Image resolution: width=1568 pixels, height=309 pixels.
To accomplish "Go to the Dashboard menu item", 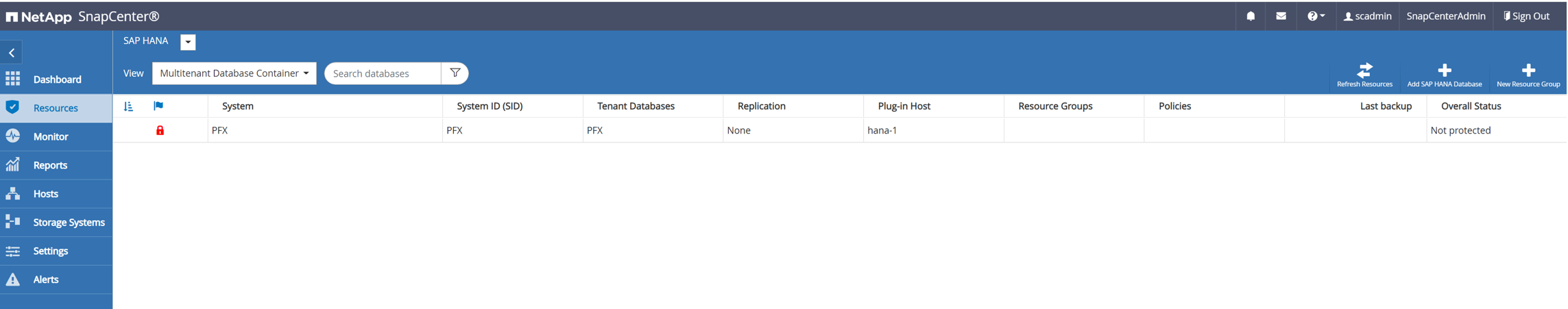I will [x=57, y=79].
